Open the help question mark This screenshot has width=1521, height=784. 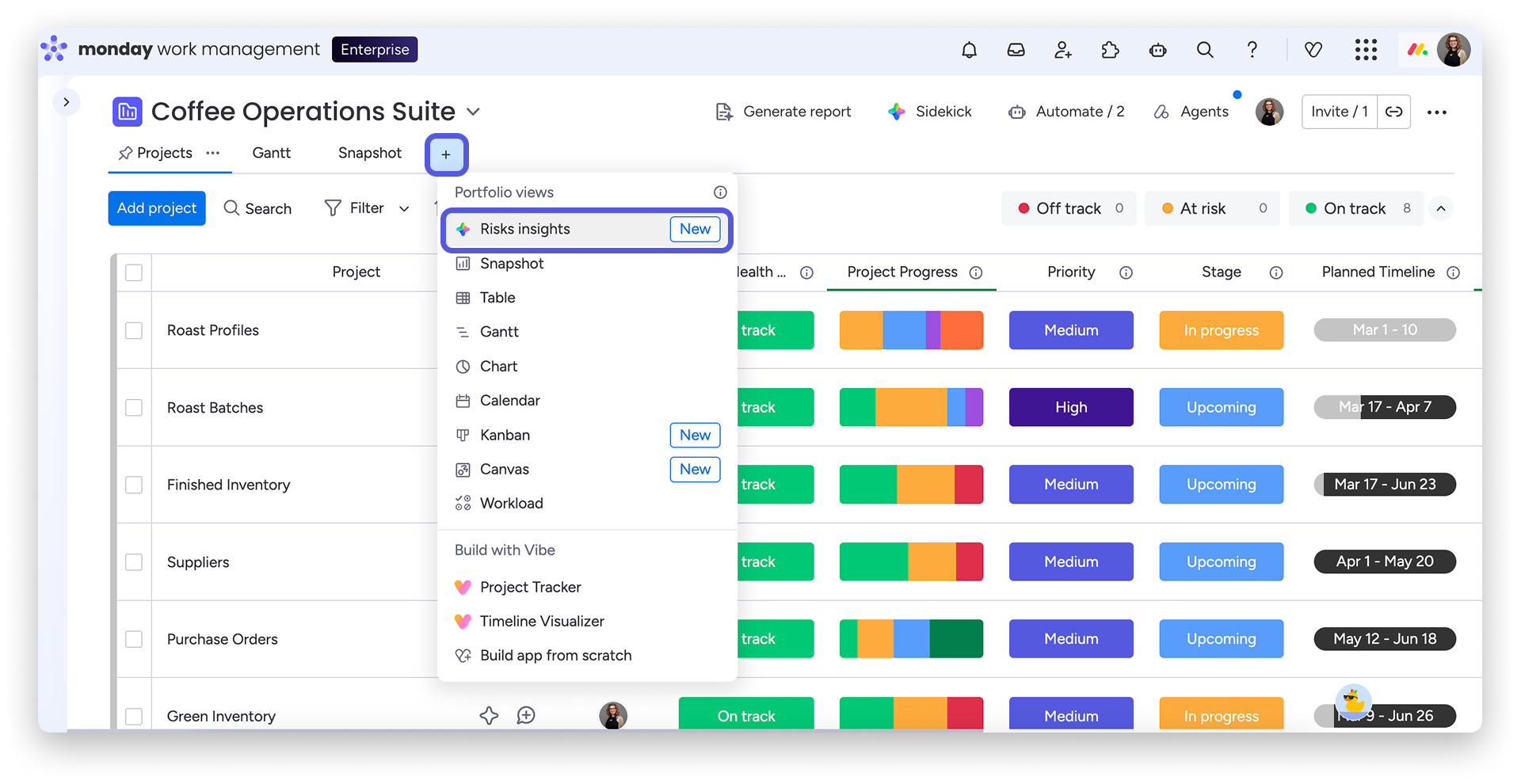(x=1252, y=50)
